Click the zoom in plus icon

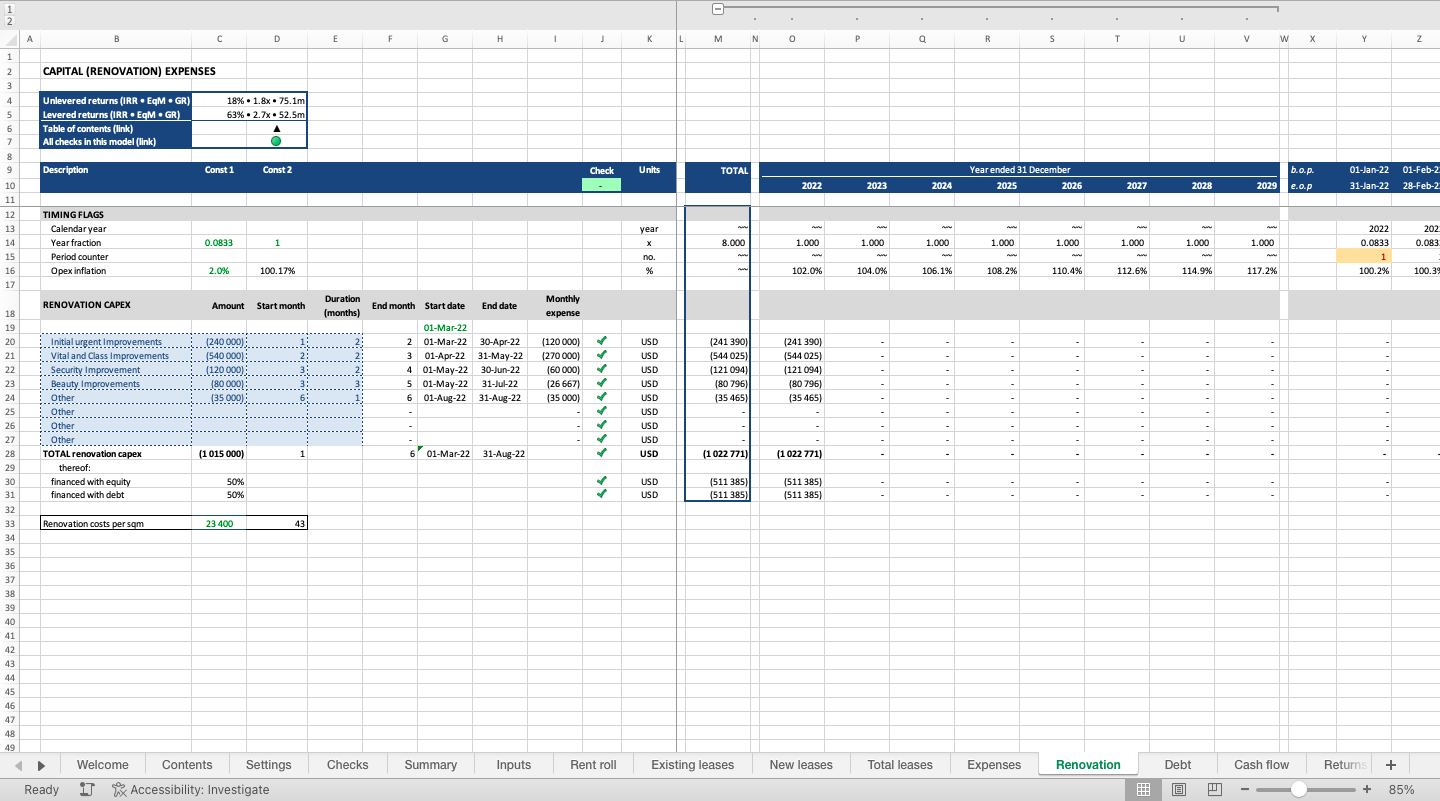pos(1366,789)
